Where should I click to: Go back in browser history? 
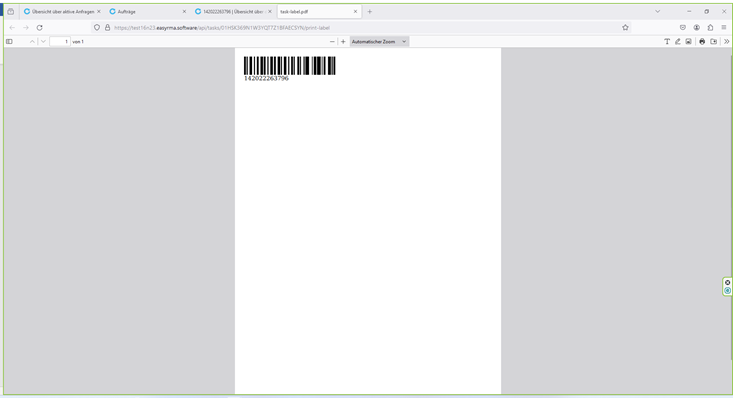pos(13,28)
